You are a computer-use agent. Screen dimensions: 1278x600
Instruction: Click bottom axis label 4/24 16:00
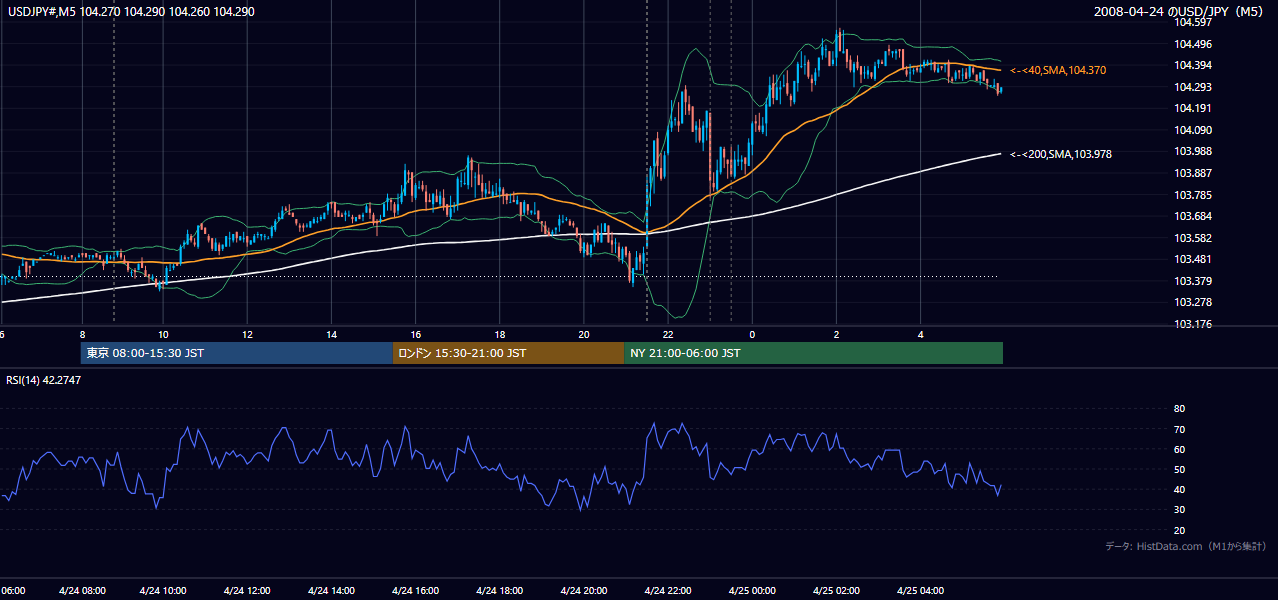[x=416, y=591]
